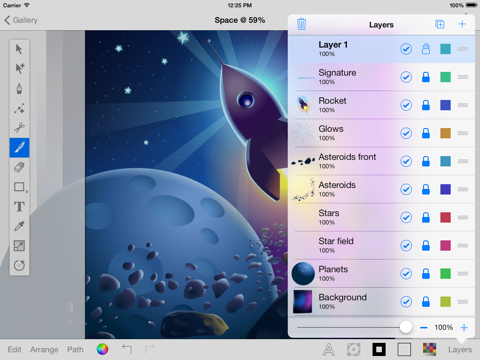Hide the Rocket layer
The image size is (480, 360).
[x=406, y=105]
